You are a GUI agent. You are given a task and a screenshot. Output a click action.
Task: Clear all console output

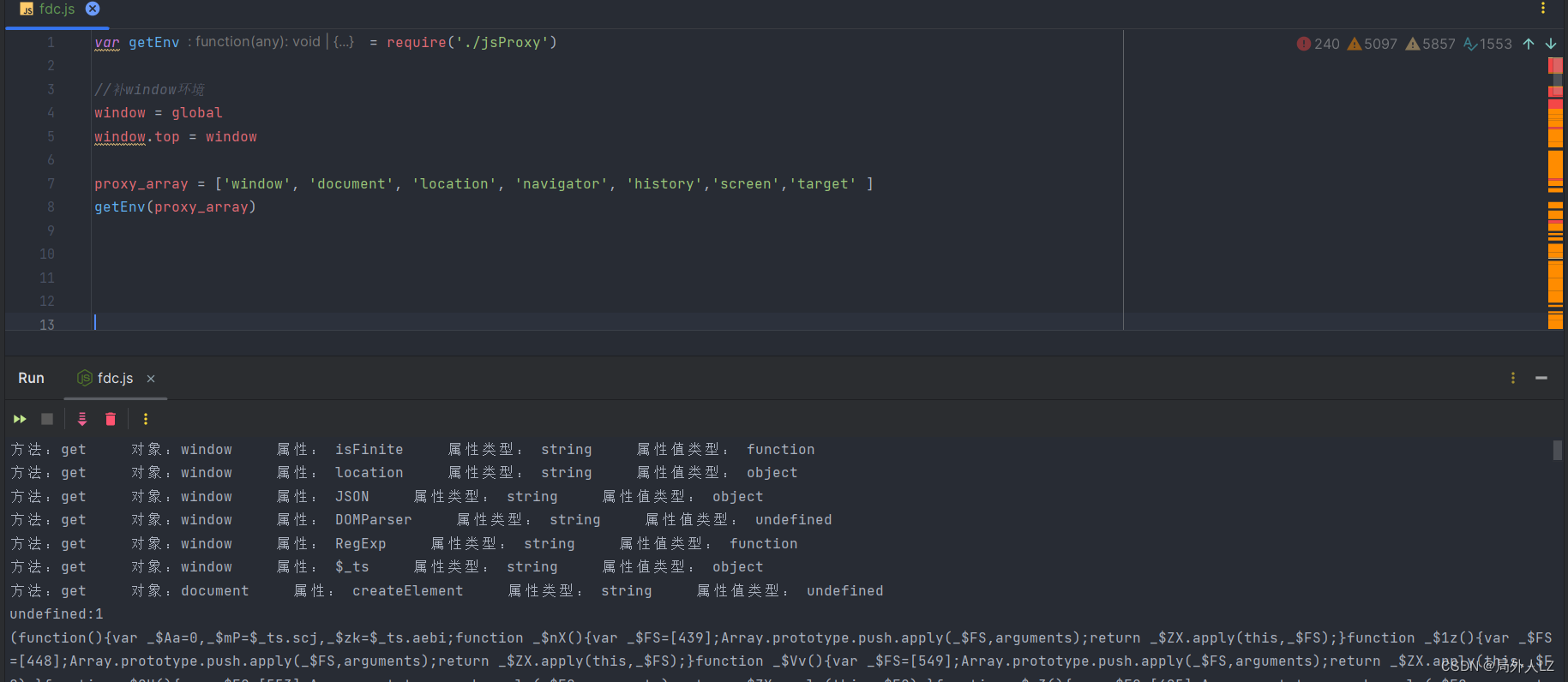pos(111,419)
